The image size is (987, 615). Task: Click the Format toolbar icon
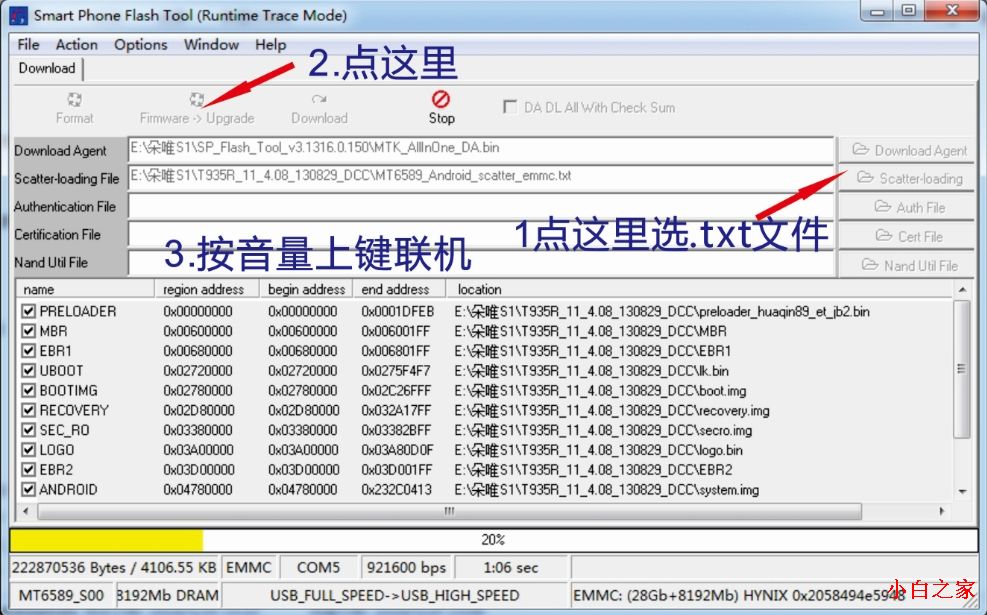click(74, 99)
